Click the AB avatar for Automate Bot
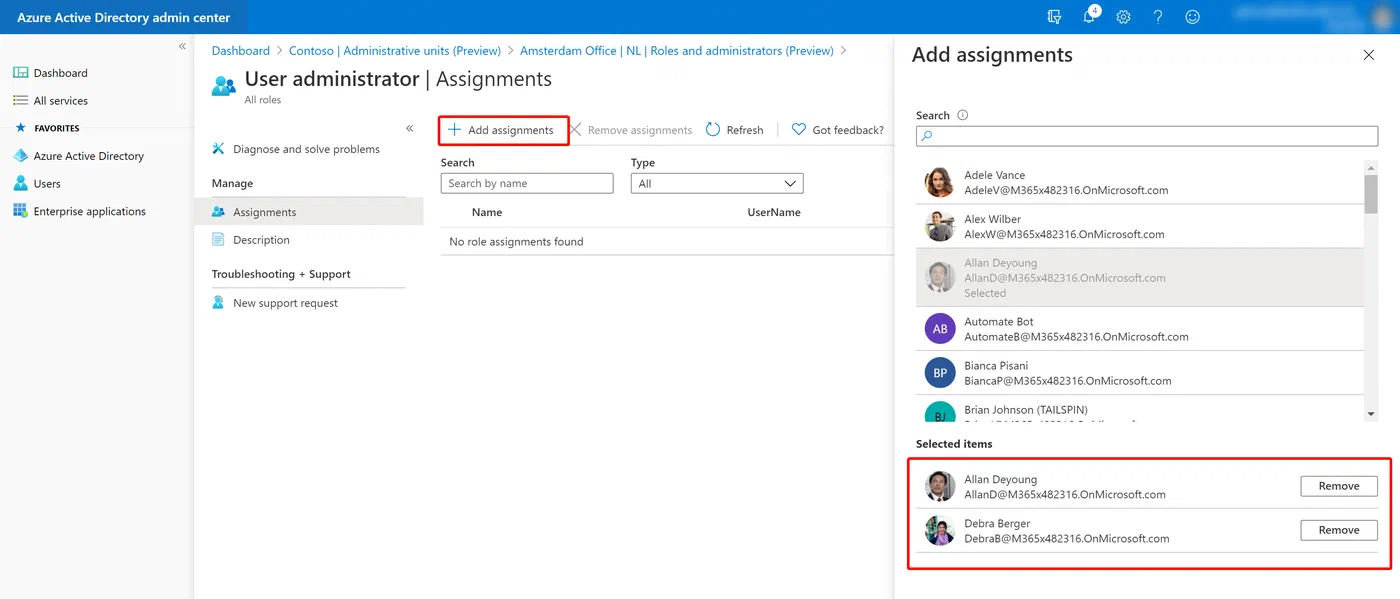The image size is (1400, 599). click(x=940, y=329)
